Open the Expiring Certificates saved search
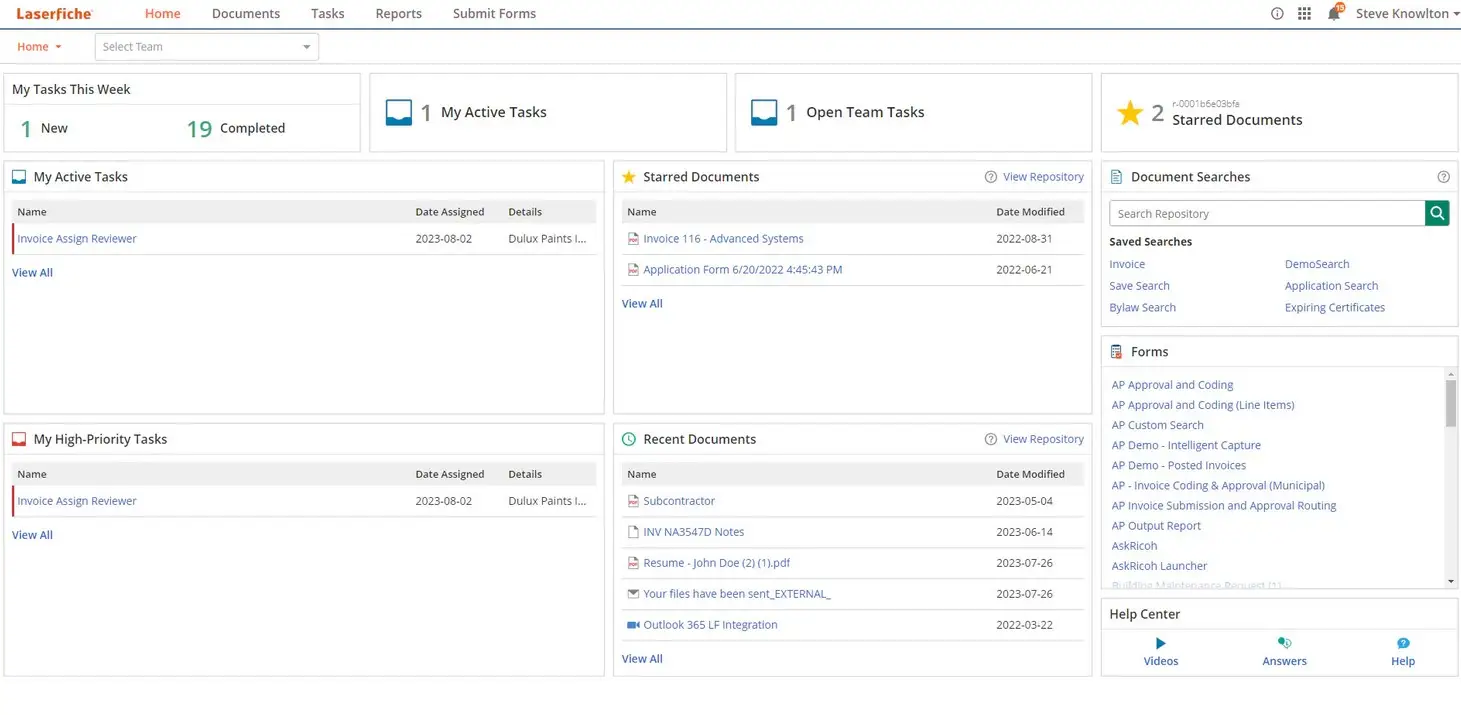 [x=1334, y=308]
